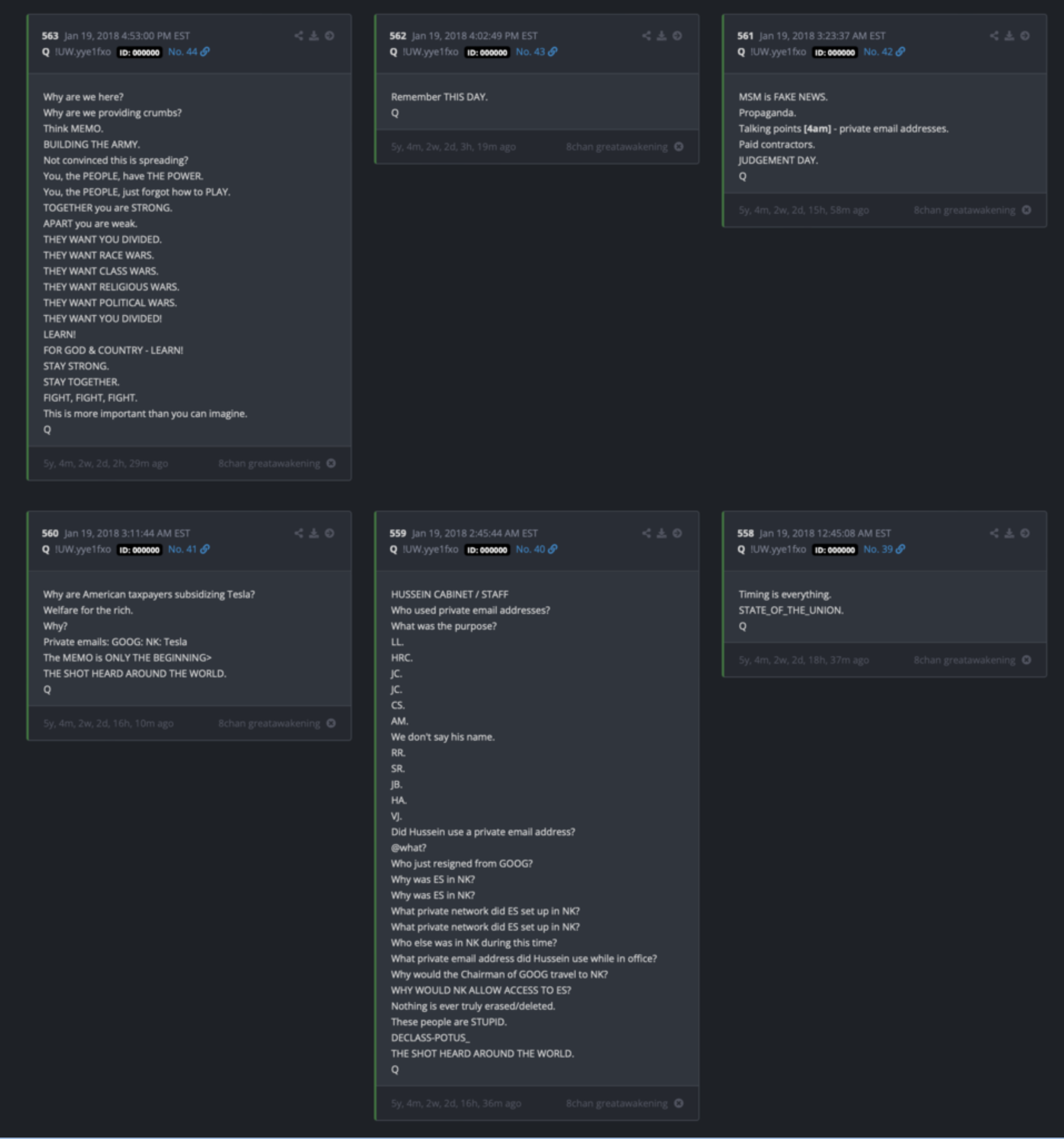Viewport: 1064px width, 1139px height.
Task: Click footer circle icon beside 8chan greatawakening in post 560
Action: (x=331, y=724)
